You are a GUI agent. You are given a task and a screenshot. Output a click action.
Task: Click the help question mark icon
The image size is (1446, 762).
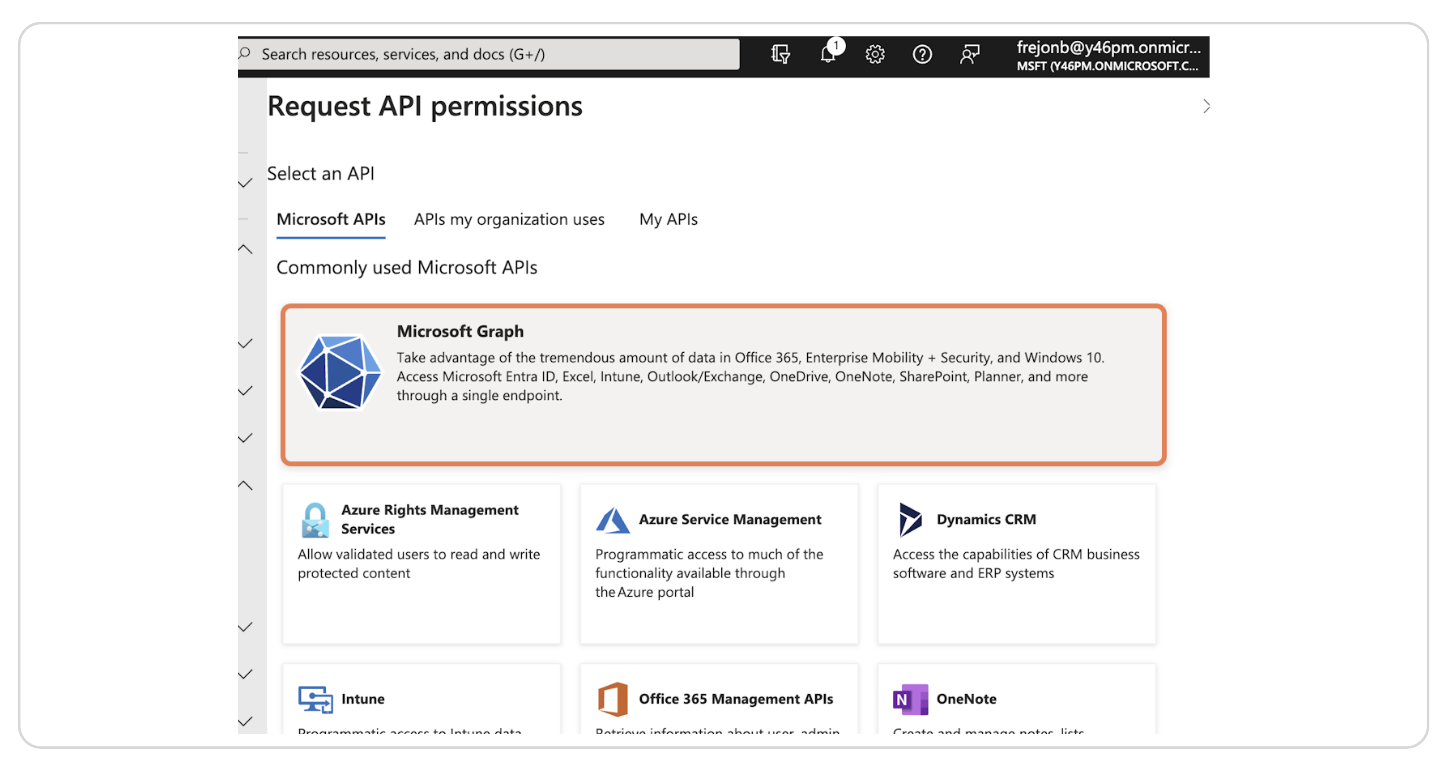click(921, 54)
